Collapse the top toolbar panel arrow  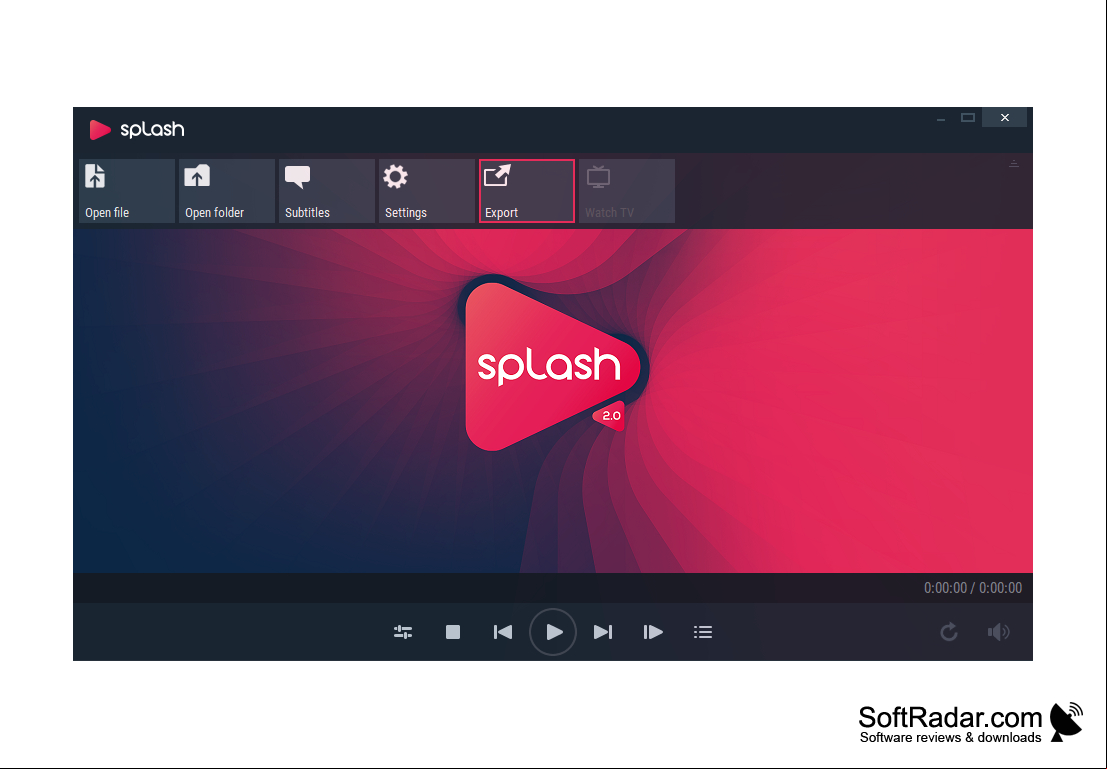[x=1014, y=164]
